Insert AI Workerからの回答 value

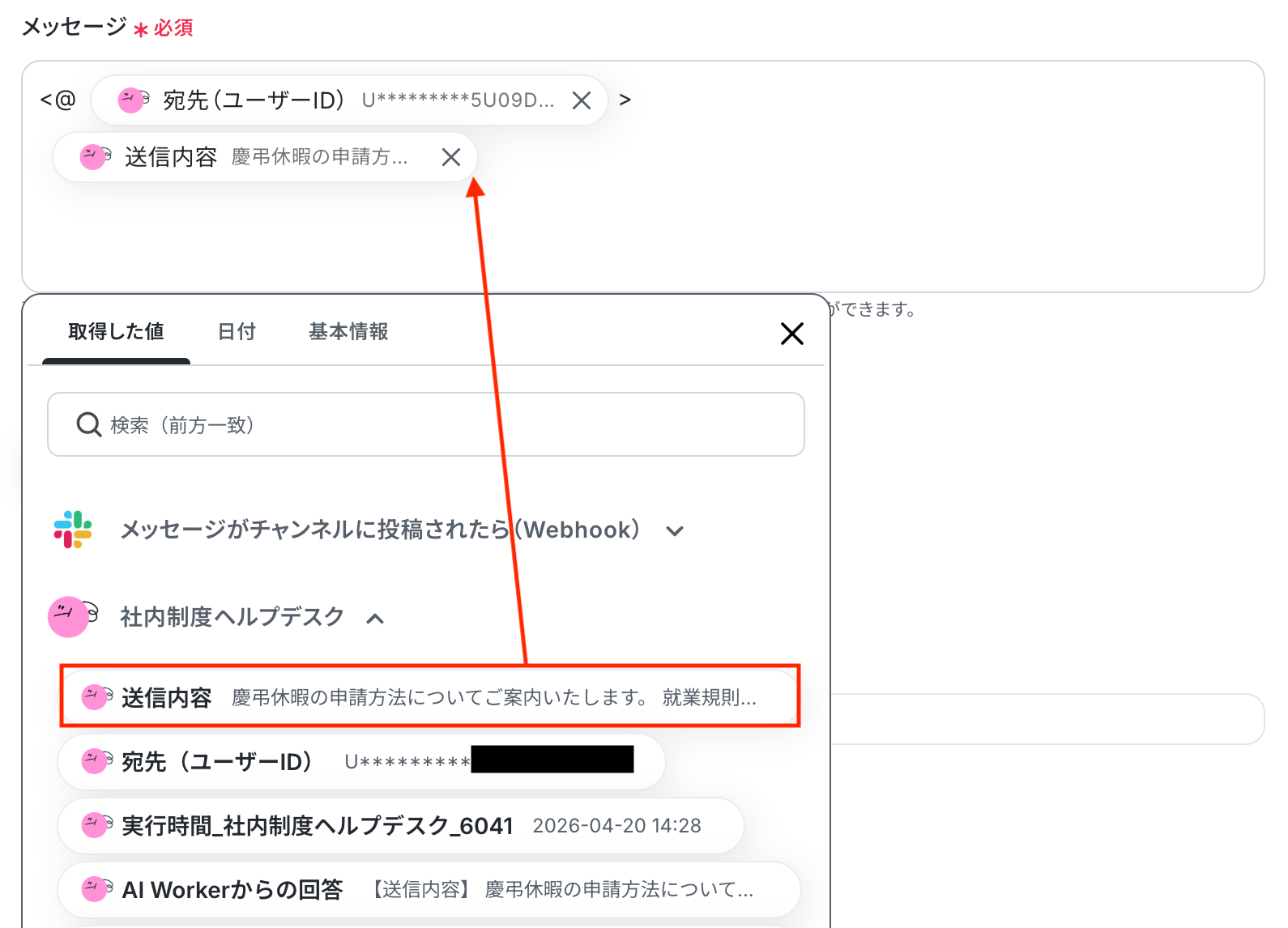pyautogui.click(x=429, y=889)
